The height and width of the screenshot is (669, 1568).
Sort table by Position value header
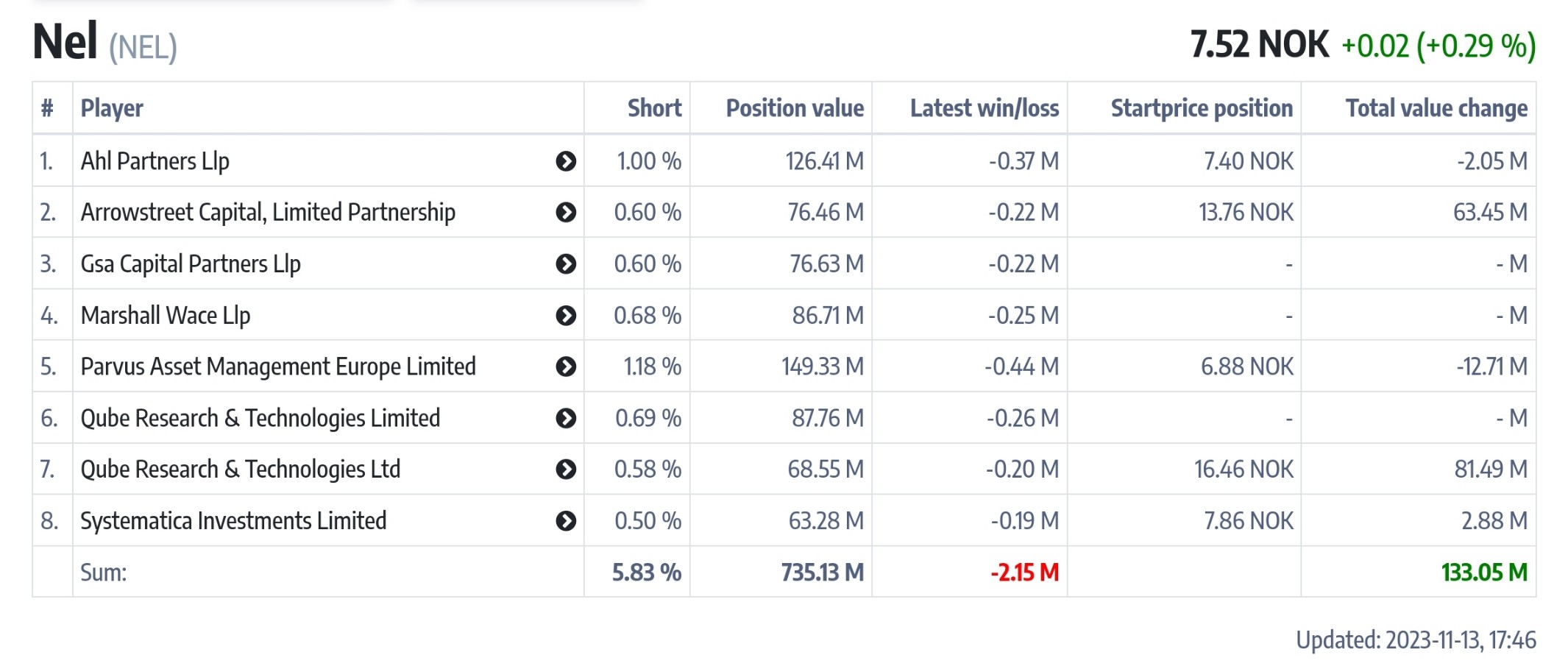(794, 108)
